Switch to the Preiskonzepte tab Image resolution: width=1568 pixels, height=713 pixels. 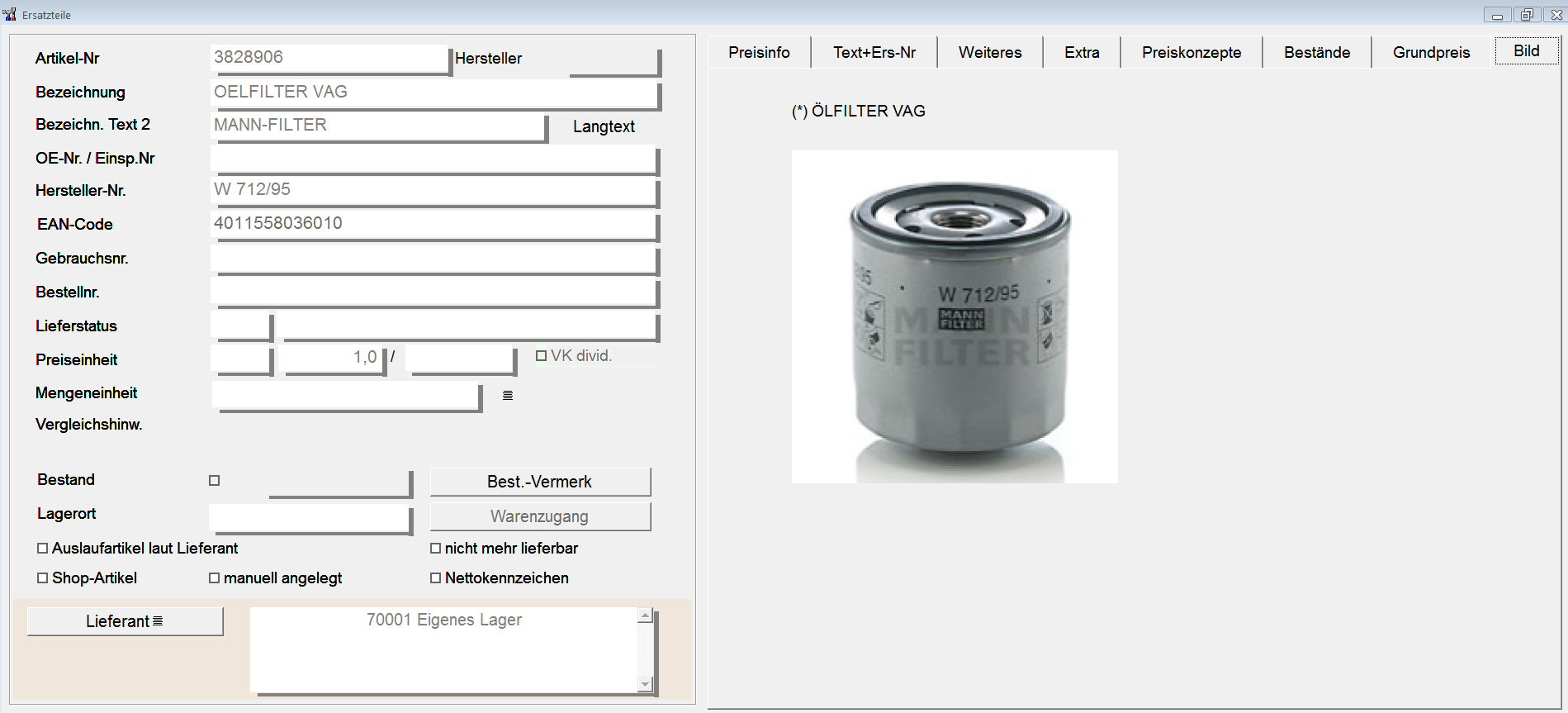click(x=1191, y=52)
